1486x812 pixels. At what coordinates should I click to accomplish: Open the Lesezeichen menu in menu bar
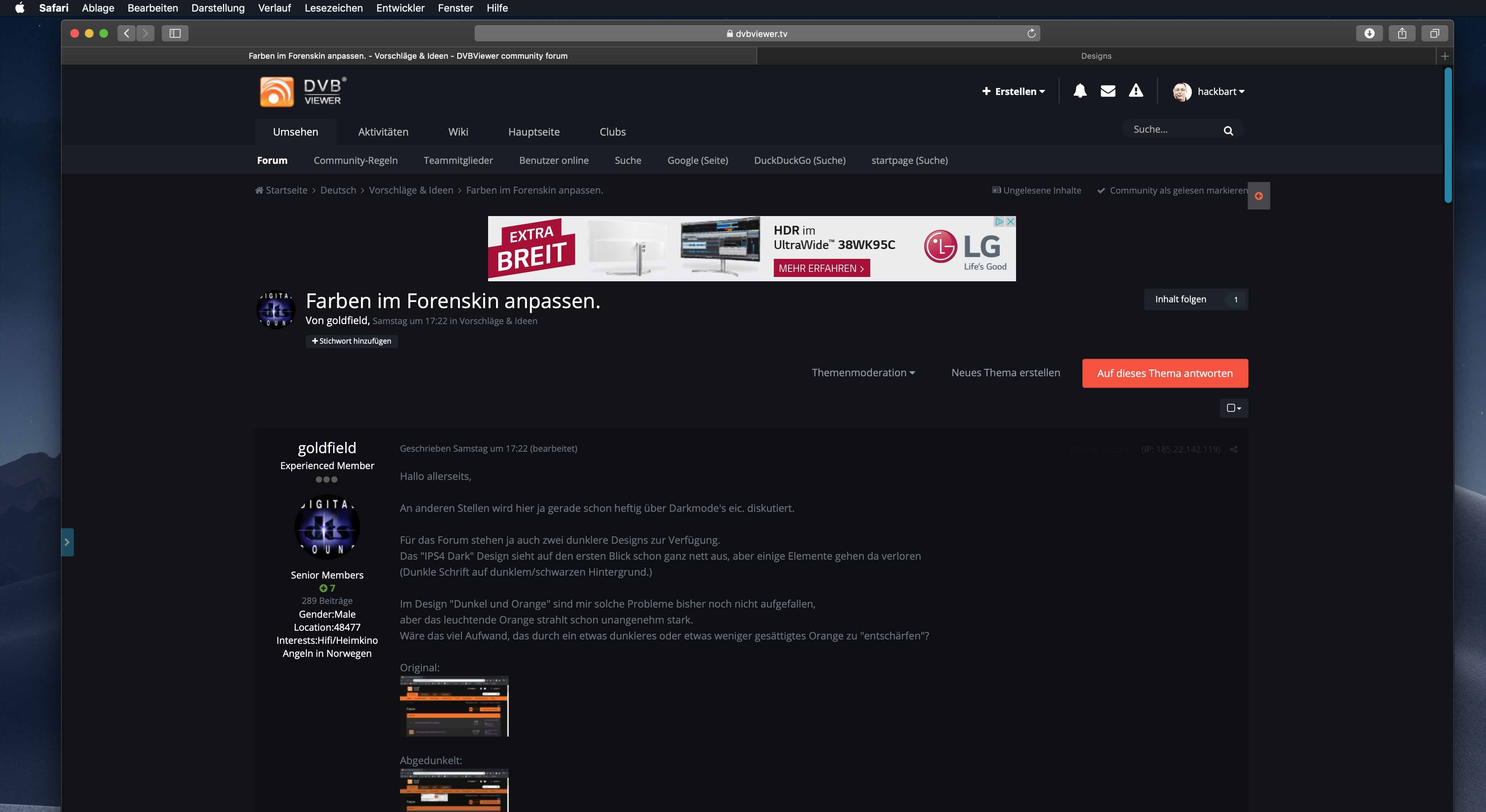(334, 8)
